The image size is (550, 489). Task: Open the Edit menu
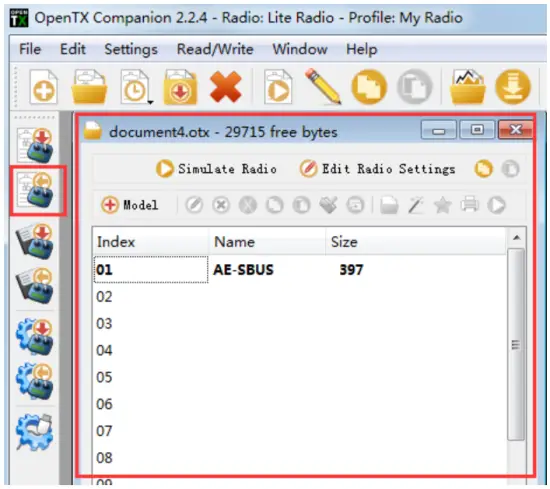pyautogui.click(x=73, y=49)
